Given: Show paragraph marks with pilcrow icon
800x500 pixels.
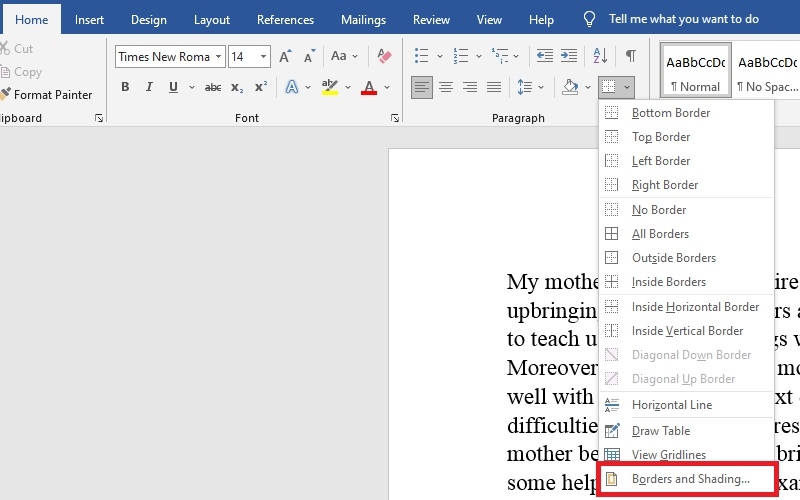Looking at the screenshot, I should coord(630,56).
